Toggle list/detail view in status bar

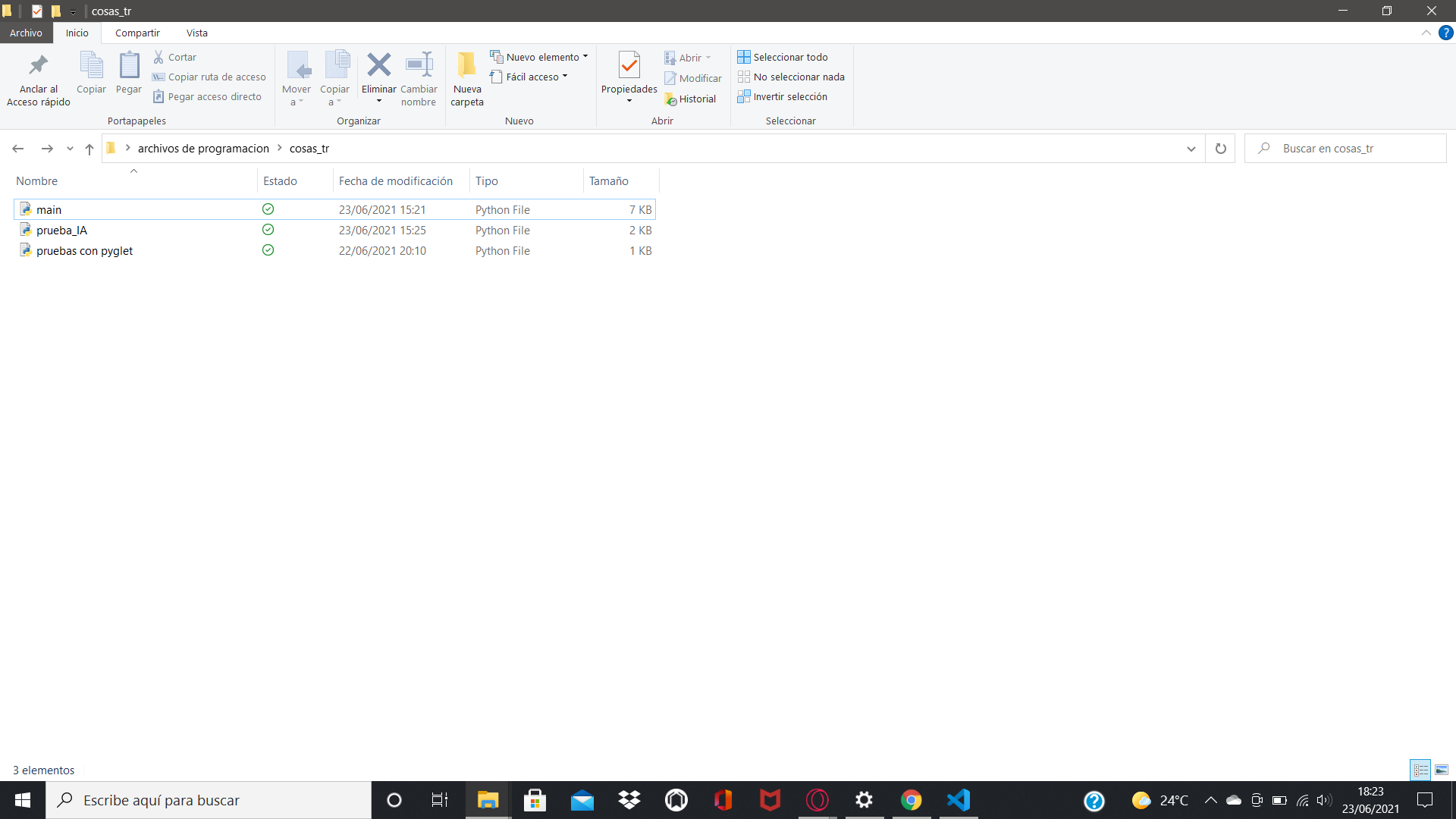click(x=1420, y=769)
